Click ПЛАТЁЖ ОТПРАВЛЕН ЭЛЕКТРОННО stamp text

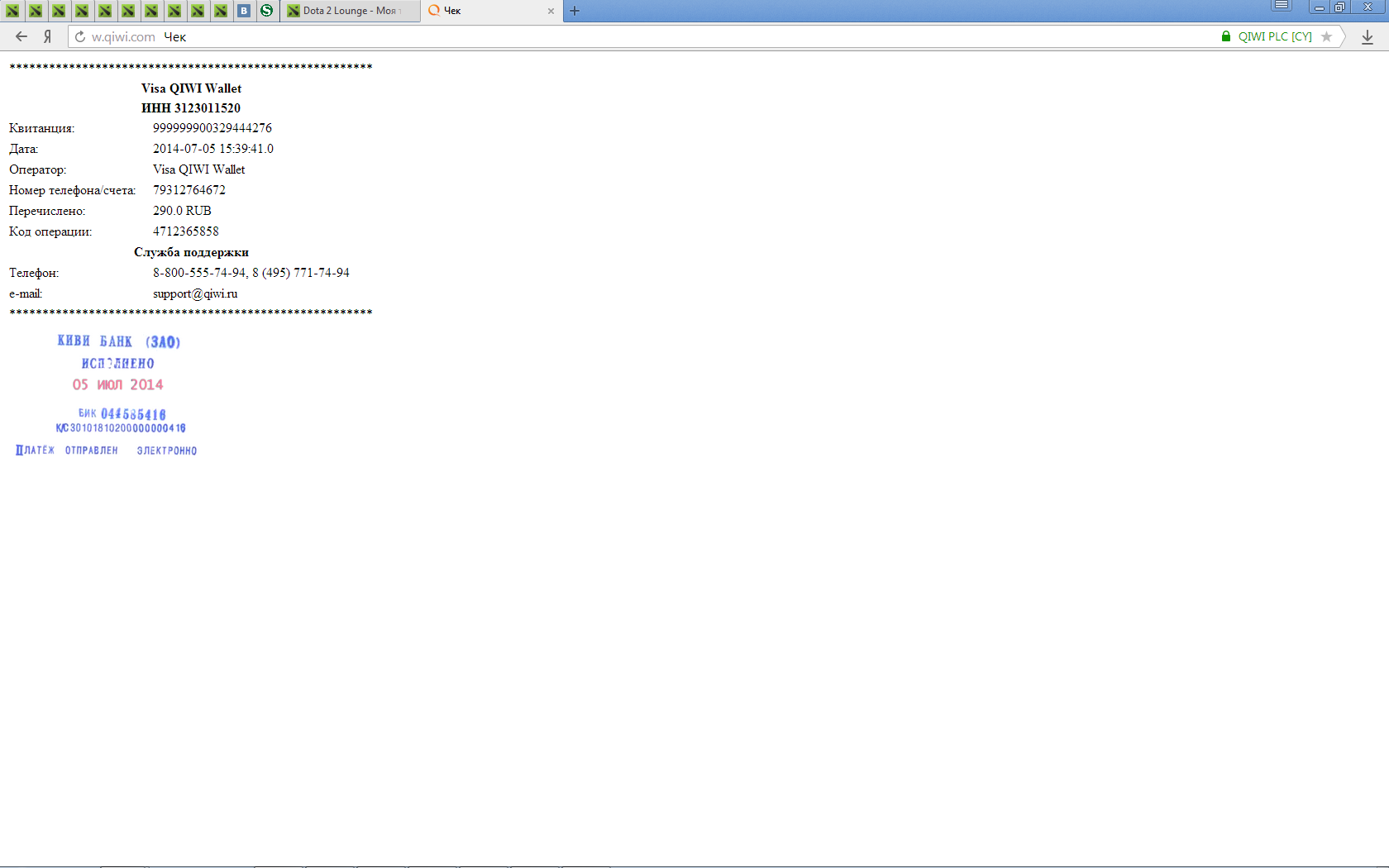tap(107, 451)
